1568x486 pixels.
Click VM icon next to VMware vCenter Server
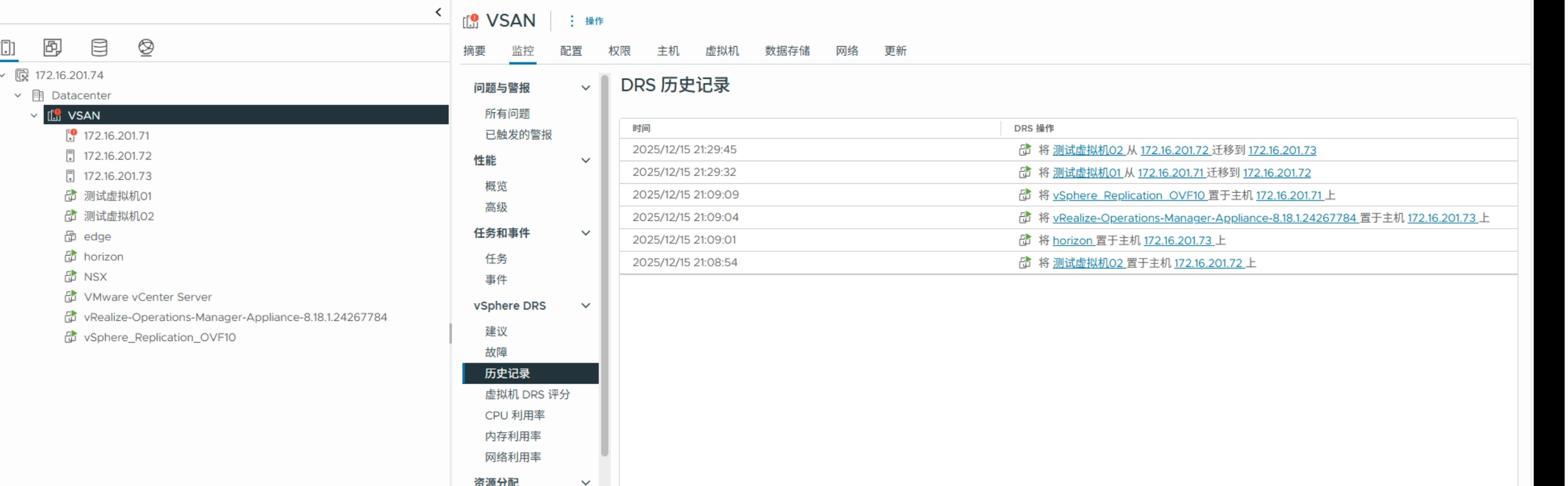(x=71, y=296)
